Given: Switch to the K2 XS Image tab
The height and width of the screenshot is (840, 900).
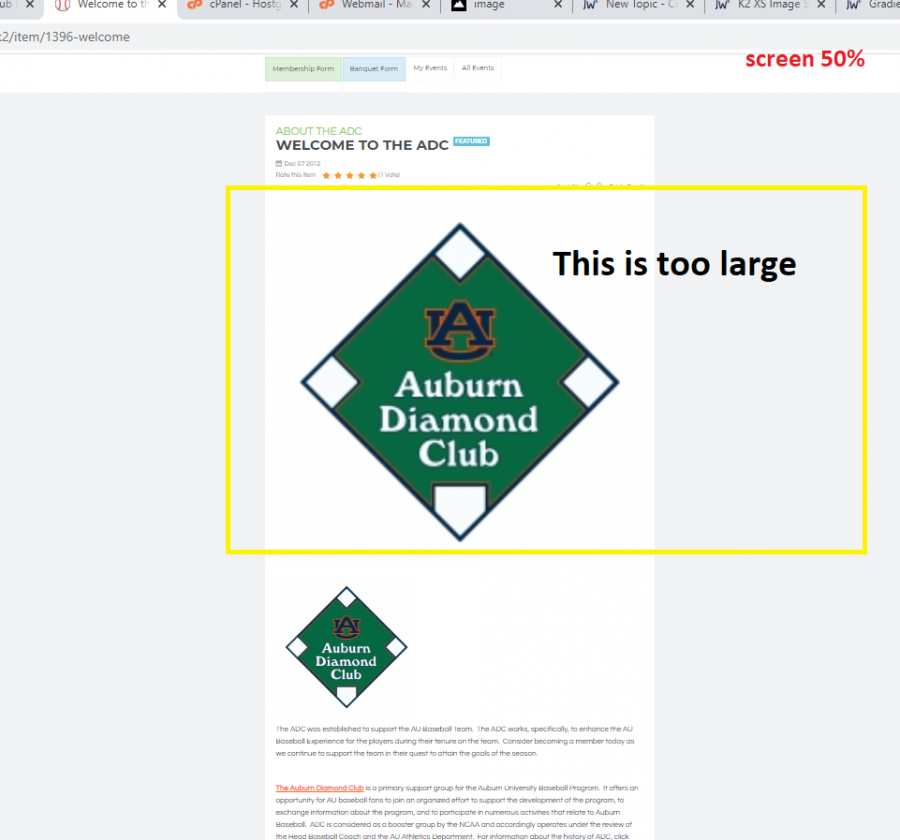Looking at the screenshot, I should [771, 5].
